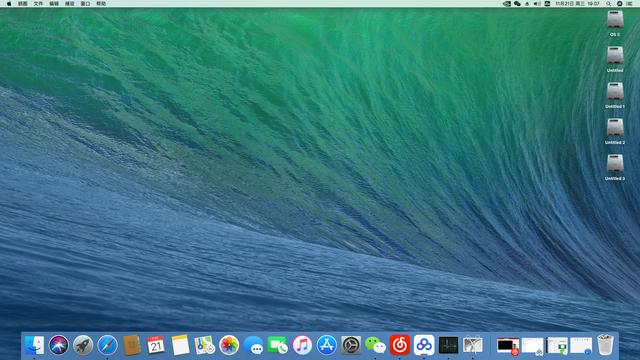Open Finder from the Dock
This screenshot has height=360, width=640.
pos(34,345)
